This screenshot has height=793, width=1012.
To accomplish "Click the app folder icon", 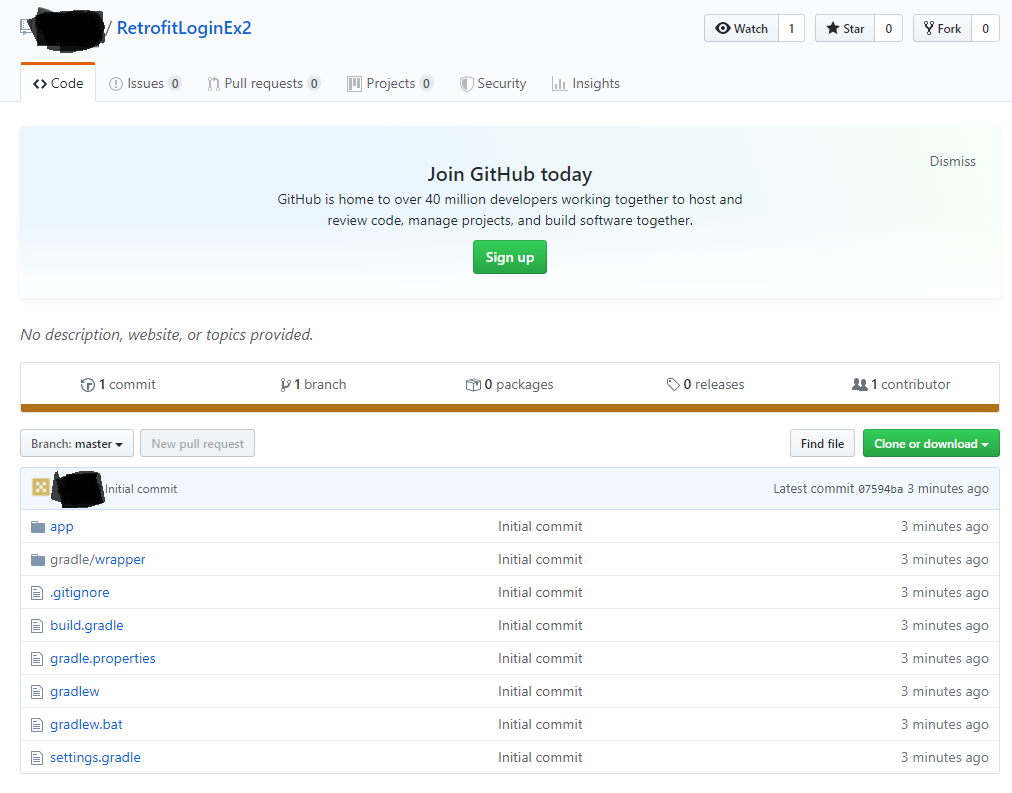I will click(38, 527).
